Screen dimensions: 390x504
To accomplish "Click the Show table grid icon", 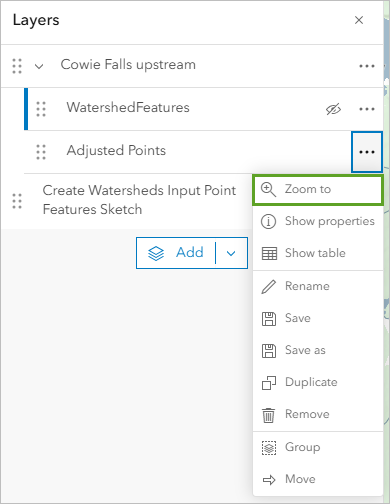I will (269, 253).
